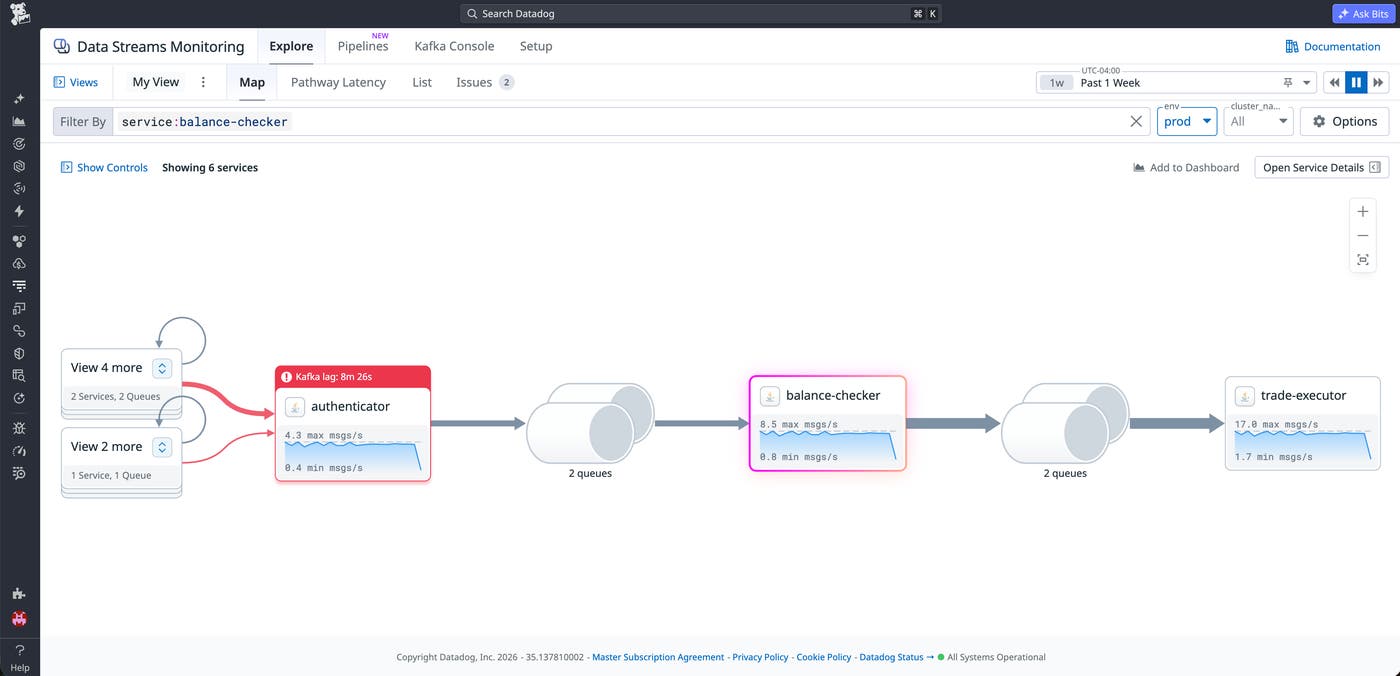
Task: Open the time range dropdown arrow
Action: [x=1308, y=83]
